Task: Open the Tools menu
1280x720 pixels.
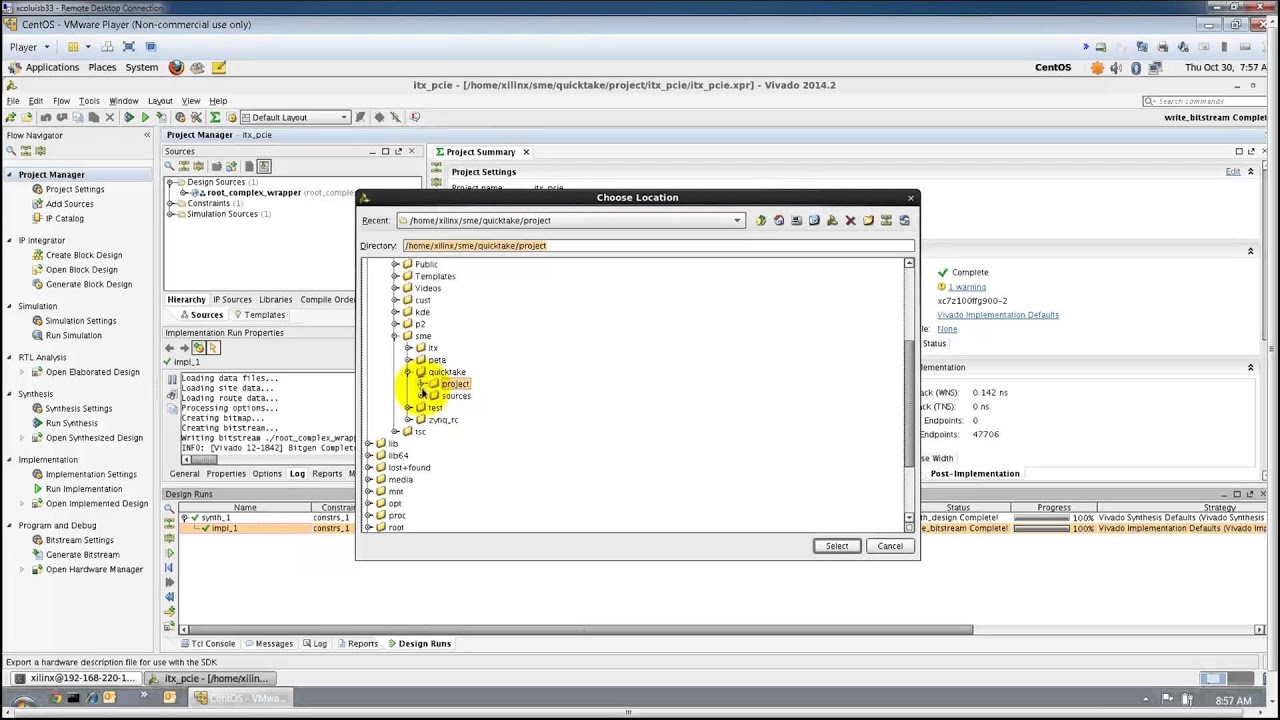Action: pyautogui.click(x=89, y=101)
